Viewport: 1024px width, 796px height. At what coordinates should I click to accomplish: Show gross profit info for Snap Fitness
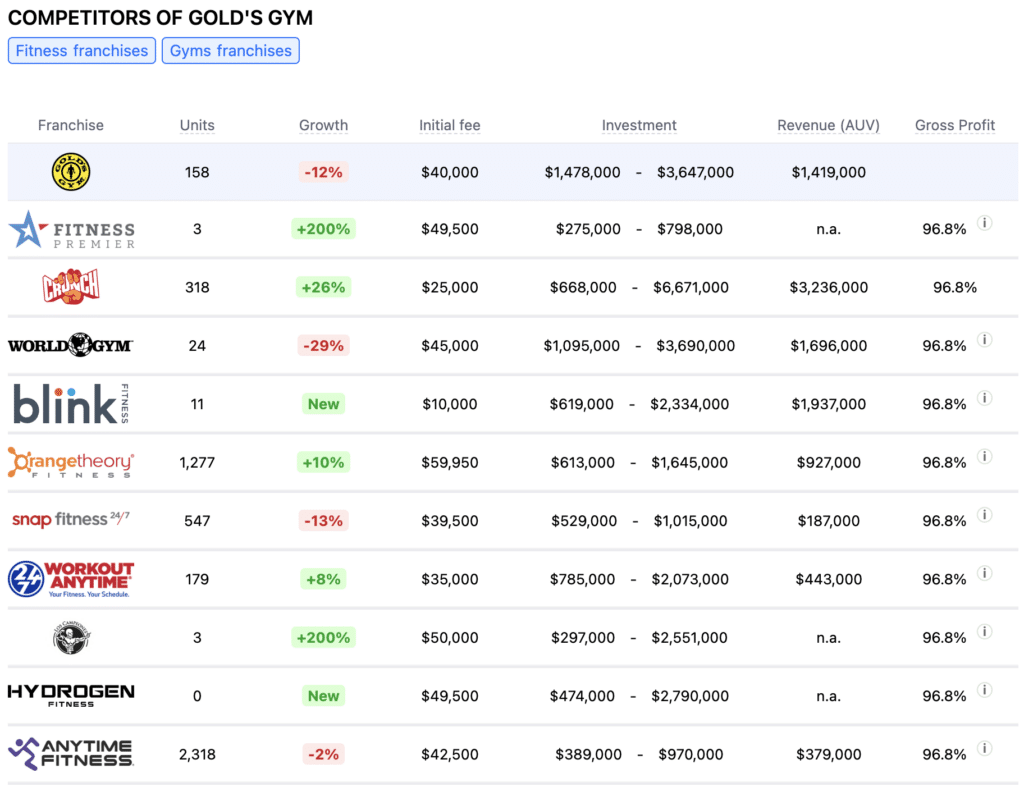[x=985, y=515]
